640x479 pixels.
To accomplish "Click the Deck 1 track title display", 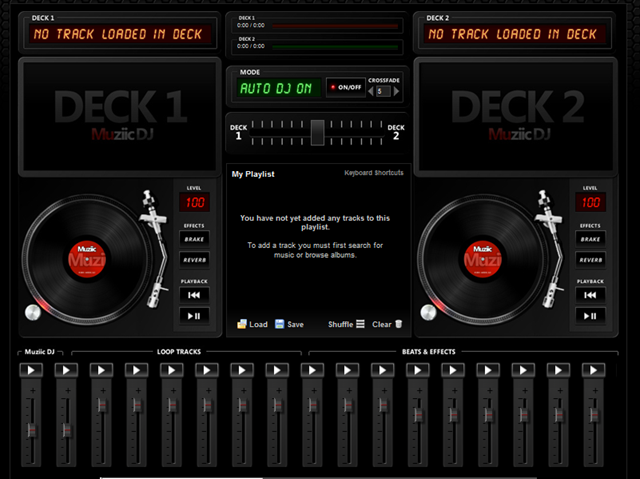I will point(120,34).
